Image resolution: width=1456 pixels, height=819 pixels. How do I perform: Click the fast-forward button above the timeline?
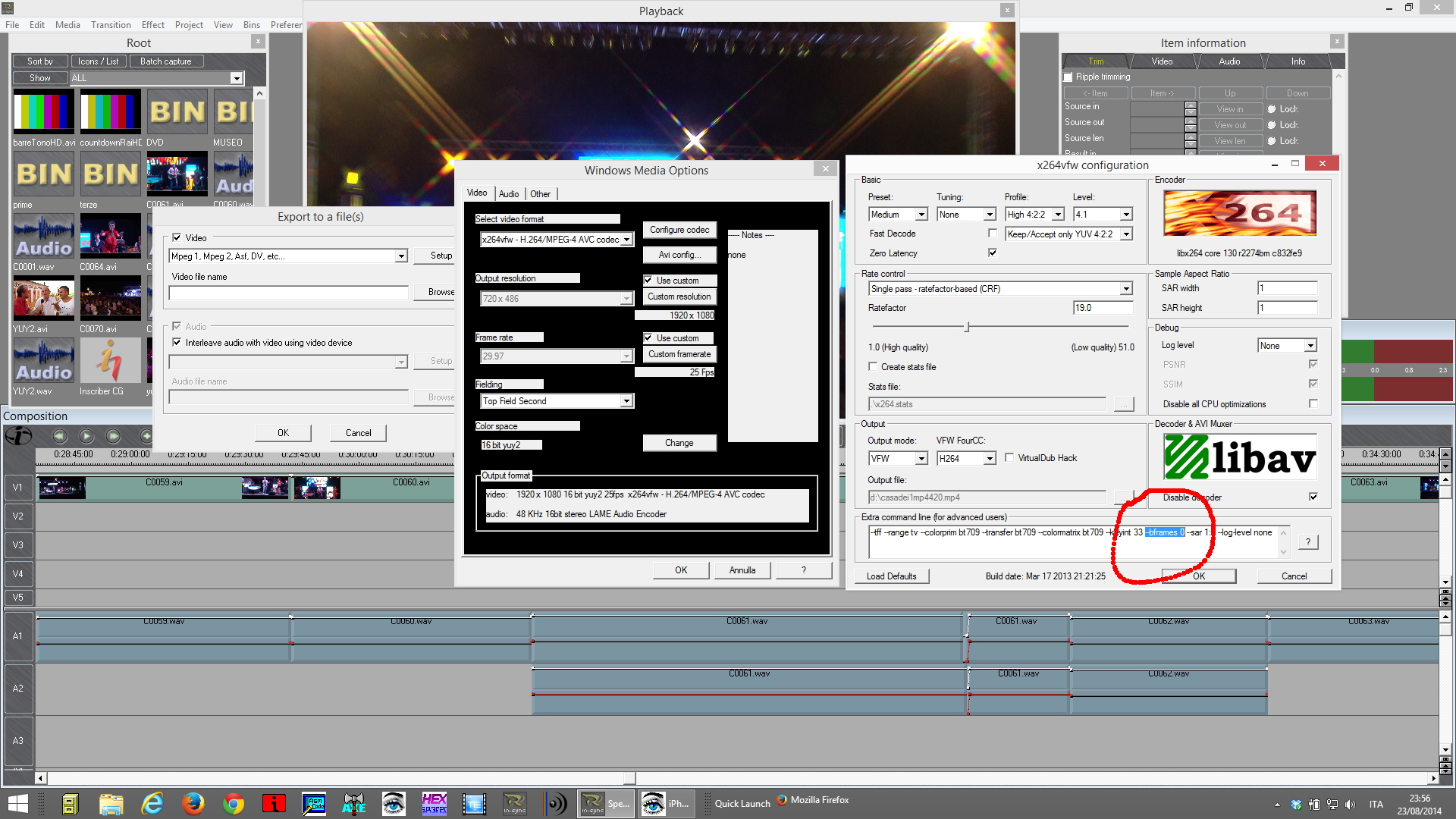click(x=114, y=435)
